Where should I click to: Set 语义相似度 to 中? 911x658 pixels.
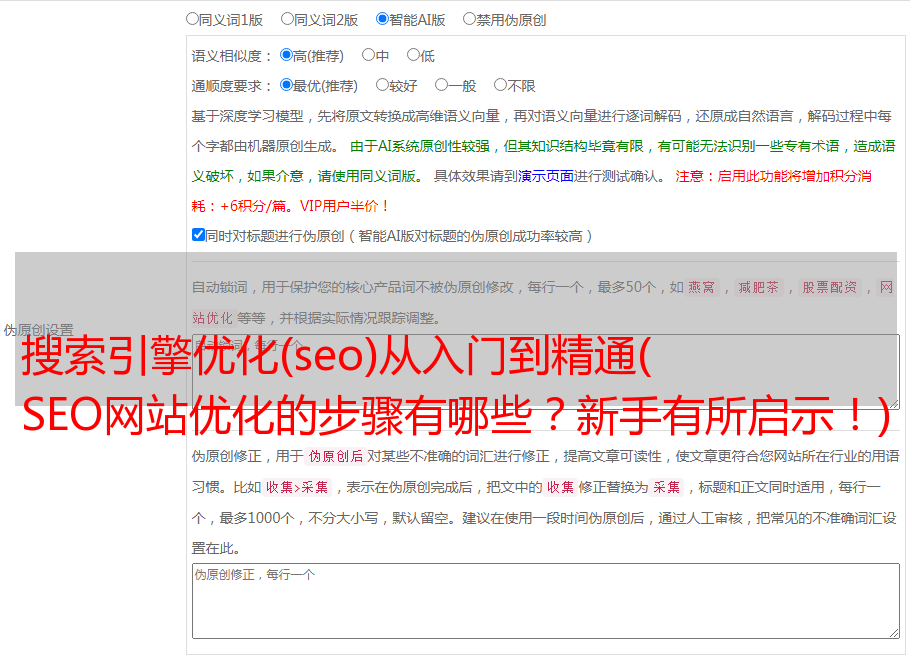[368, 55]
